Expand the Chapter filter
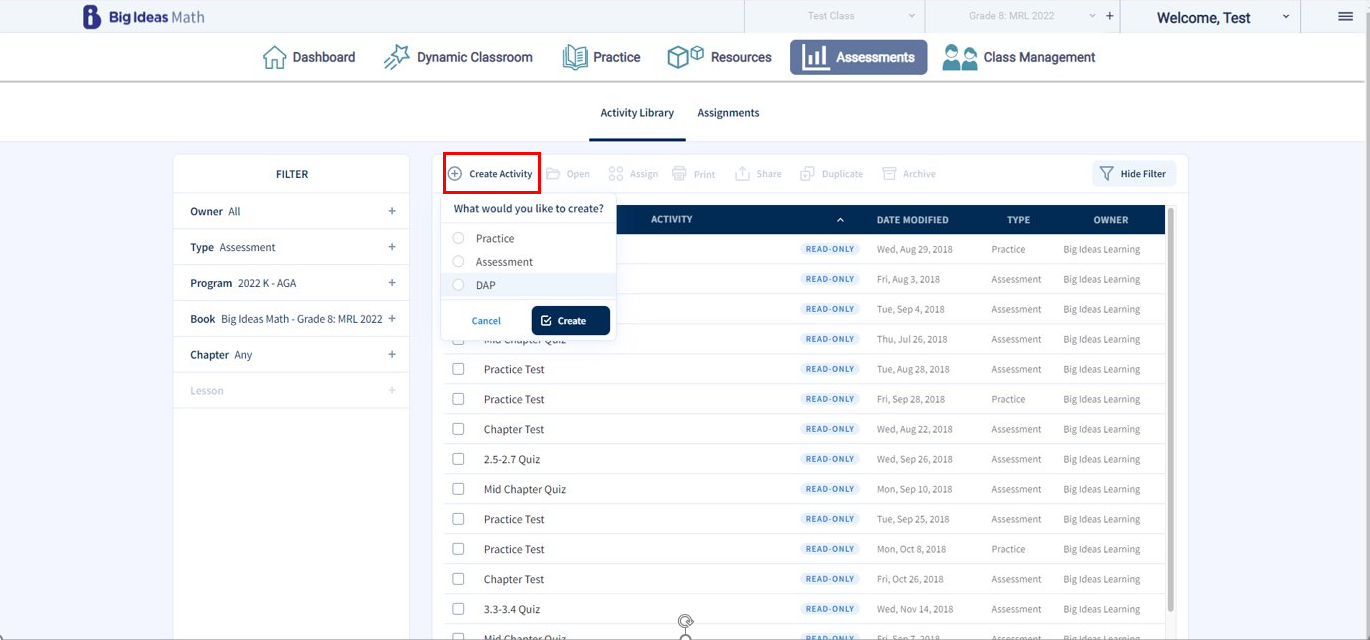The width and height of the screenshot is (1370, 640). pos(392,355)
